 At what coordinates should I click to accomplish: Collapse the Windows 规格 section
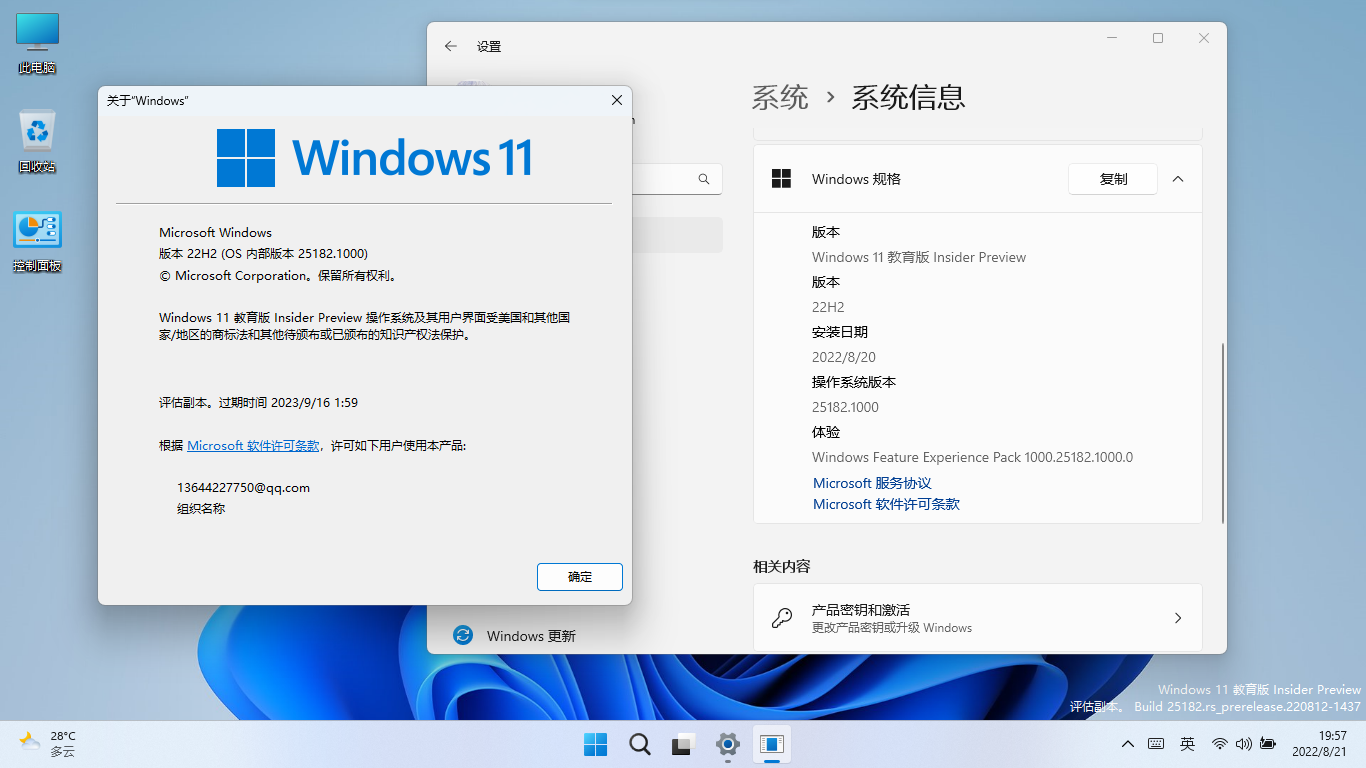[x=1178, y=179]
